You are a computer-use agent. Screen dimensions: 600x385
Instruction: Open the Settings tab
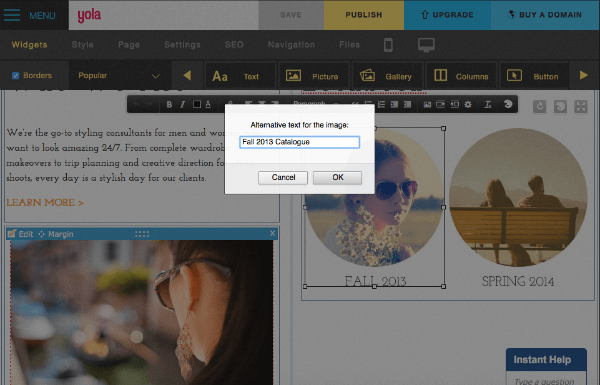pyautogui.click(x=182, y=45)
